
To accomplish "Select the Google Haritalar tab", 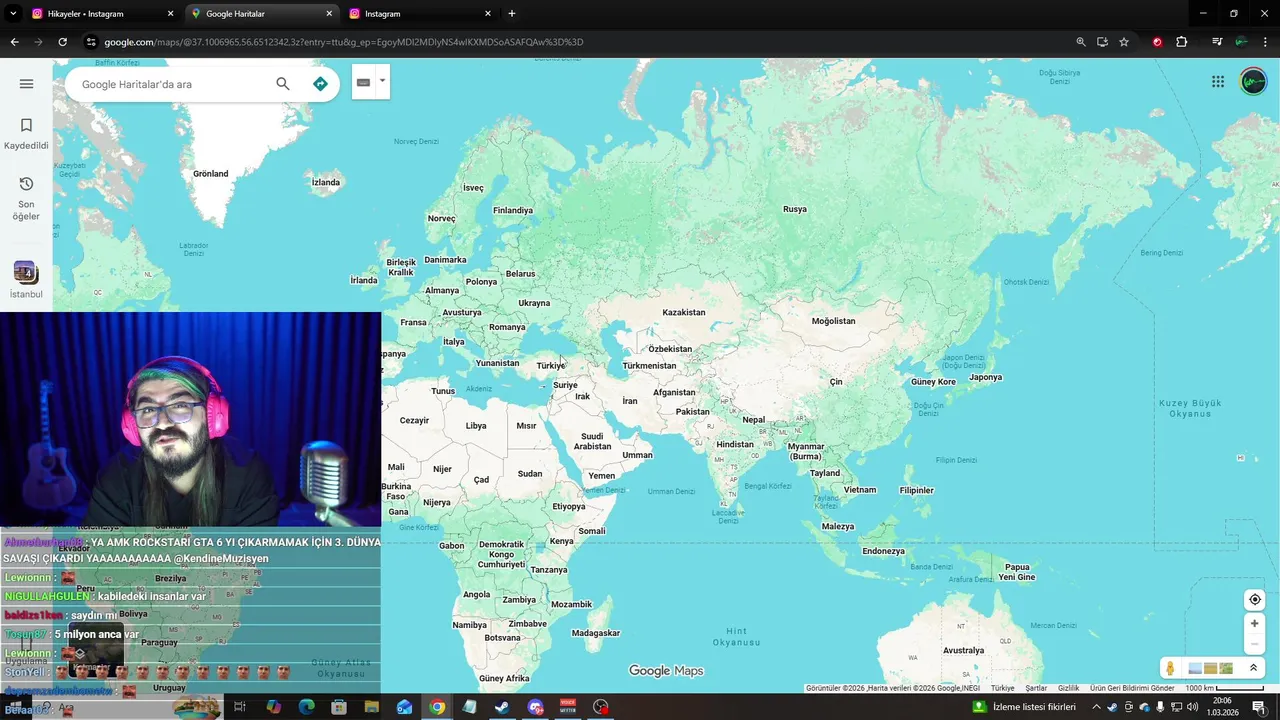I will (260, 14).
